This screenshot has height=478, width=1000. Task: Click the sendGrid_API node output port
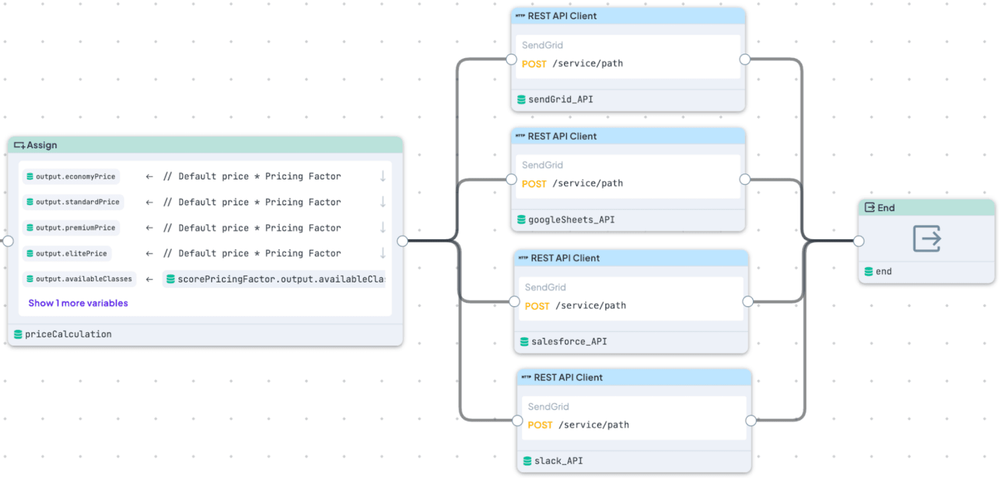pyautogui.click(x=744, y=59)
